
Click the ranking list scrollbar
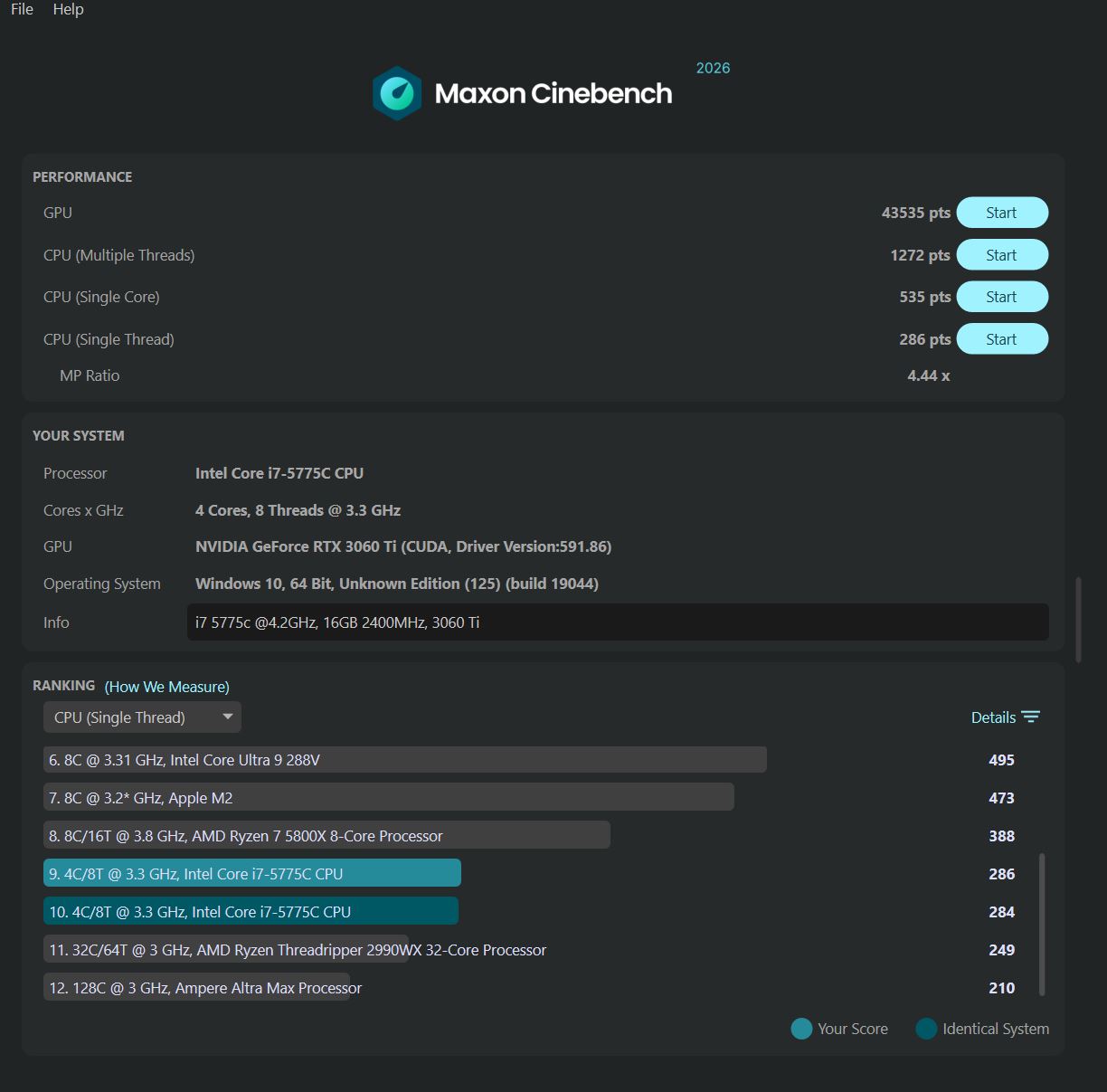[1042, 923]
